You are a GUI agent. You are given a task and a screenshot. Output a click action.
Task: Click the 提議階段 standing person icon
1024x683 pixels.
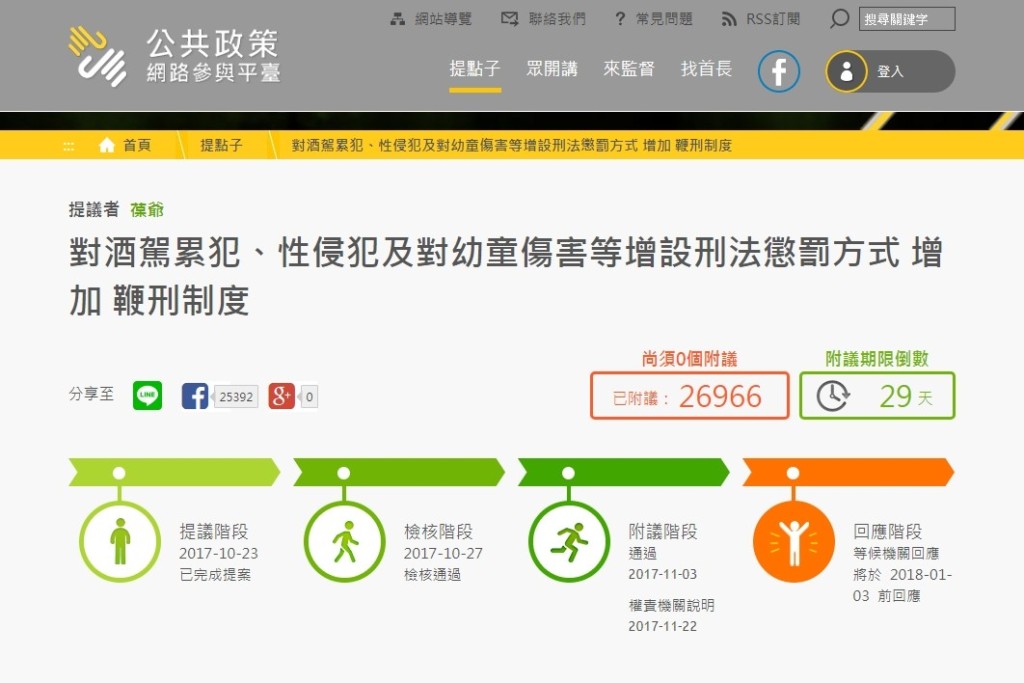[x=120, y=541]
